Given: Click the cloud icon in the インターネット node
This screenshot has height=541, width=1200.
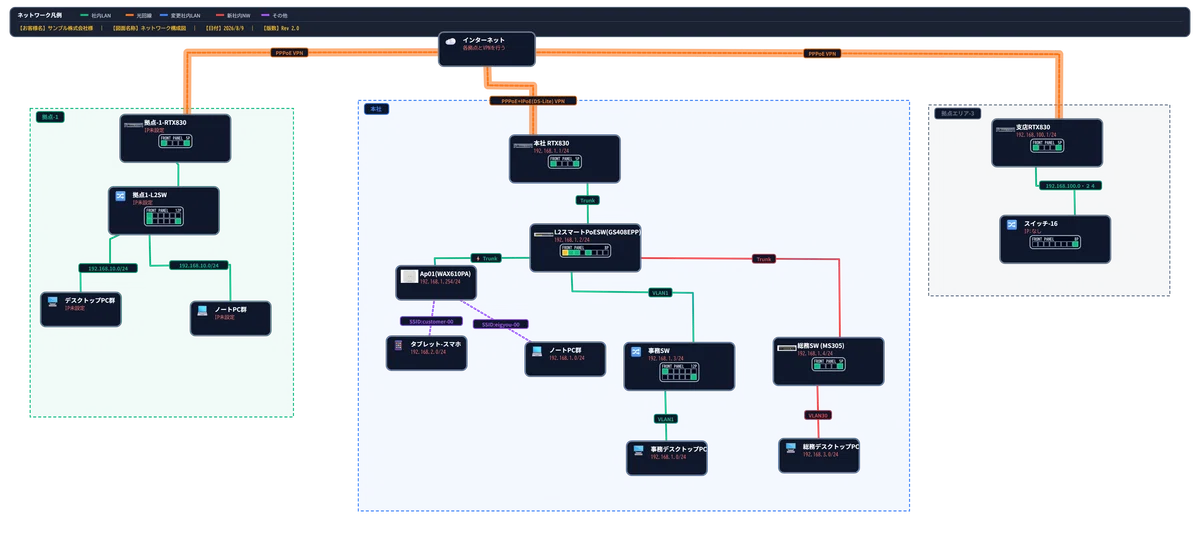Looking at the screenshot, I should 452,41.
